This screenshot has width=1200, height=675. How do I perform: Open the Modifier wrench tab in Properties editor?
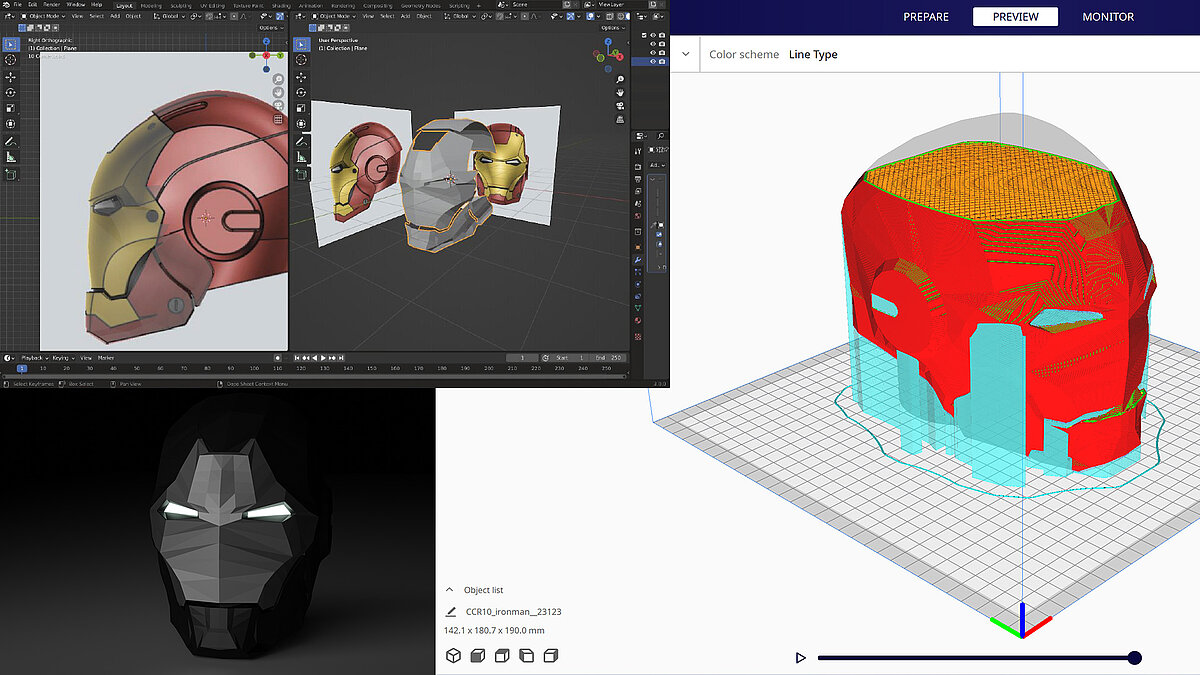click(x=637, y=259)
